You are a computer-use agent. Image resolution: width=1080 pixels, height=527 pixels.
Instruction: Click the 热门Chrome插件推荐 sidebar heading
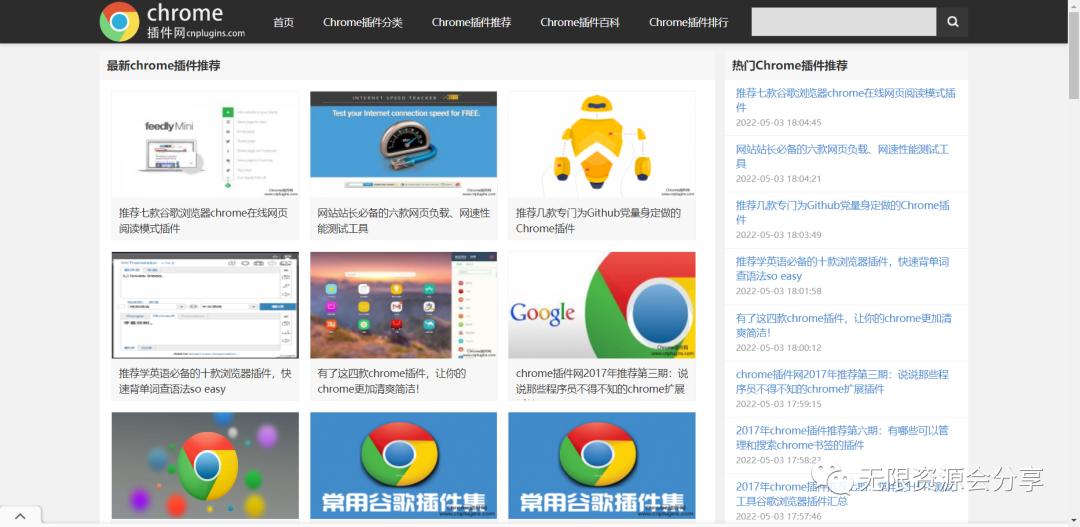click(x=789, y=66)
